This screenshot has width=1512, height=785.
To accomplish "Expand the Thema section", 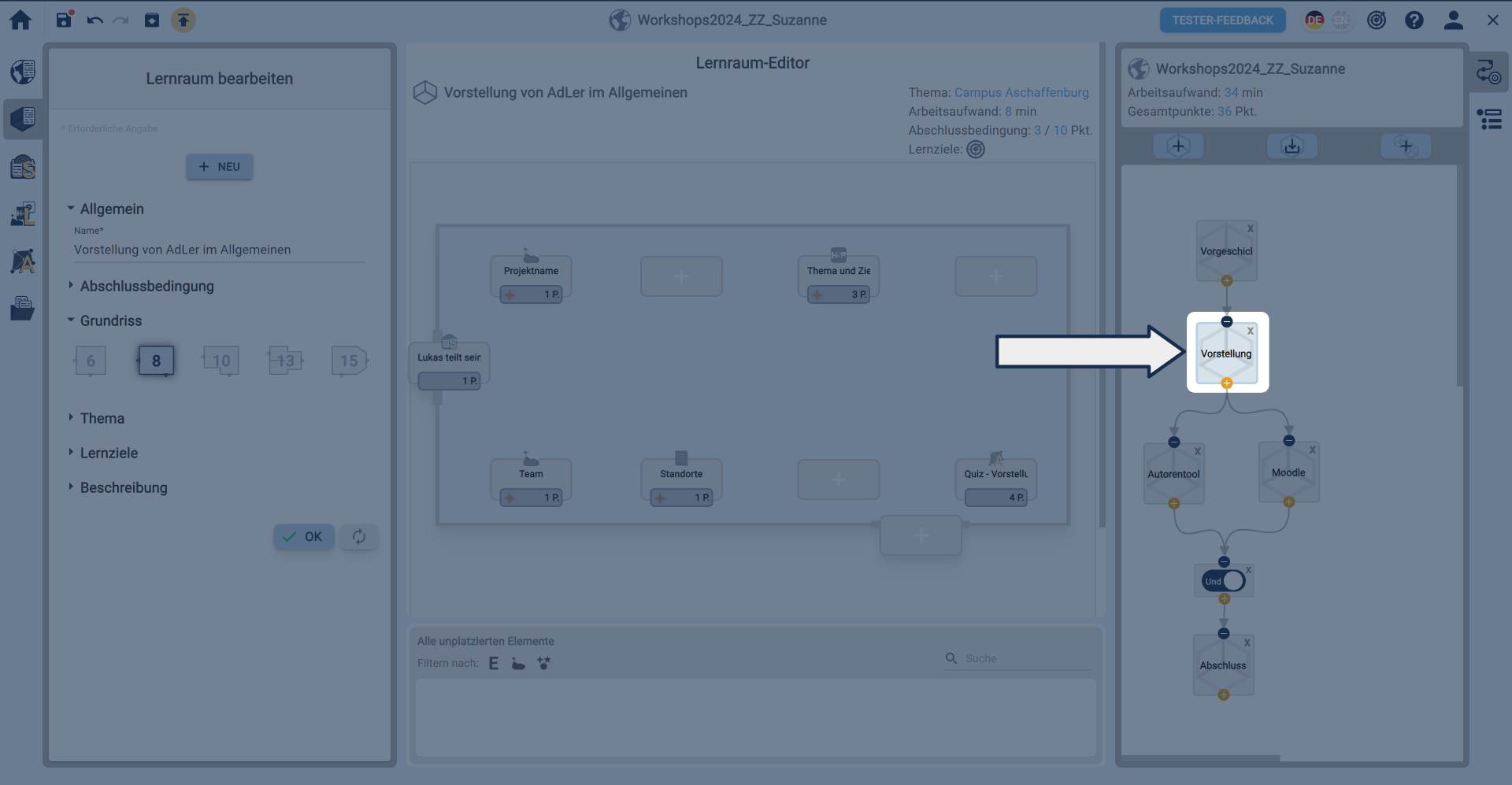I will pyautogui.click(x=102, y=418).
